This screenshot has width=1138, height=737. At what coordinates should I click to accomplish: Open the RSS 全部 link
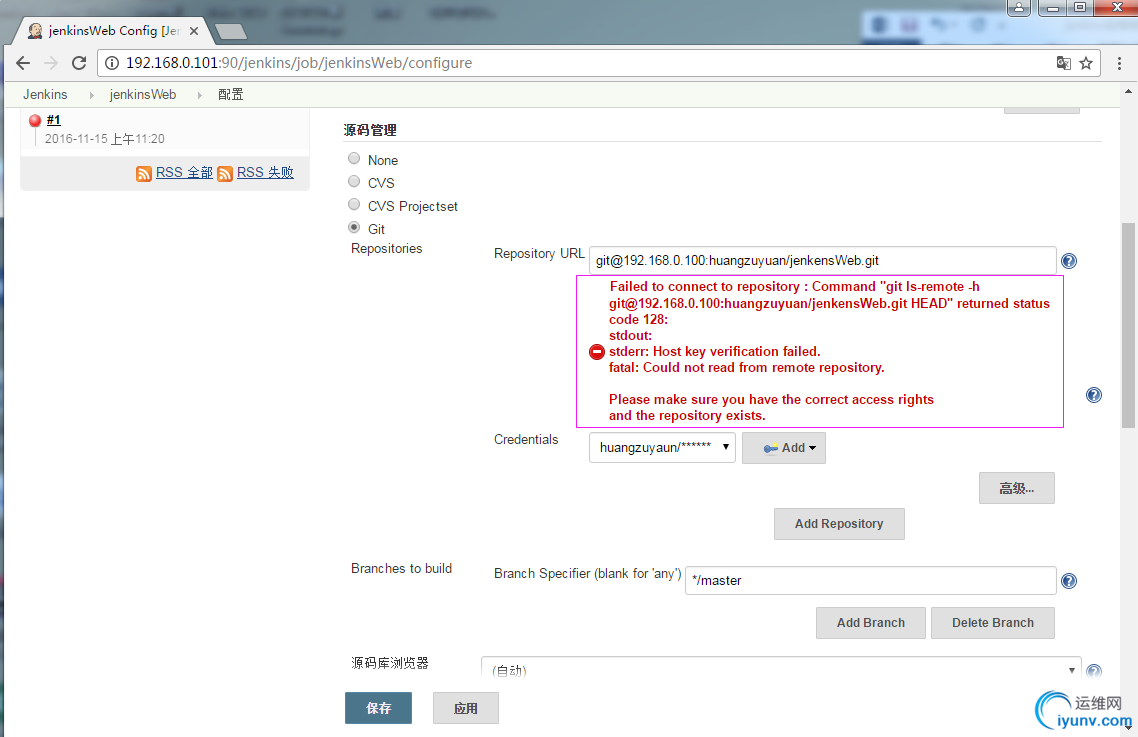[x=184, y=173]
